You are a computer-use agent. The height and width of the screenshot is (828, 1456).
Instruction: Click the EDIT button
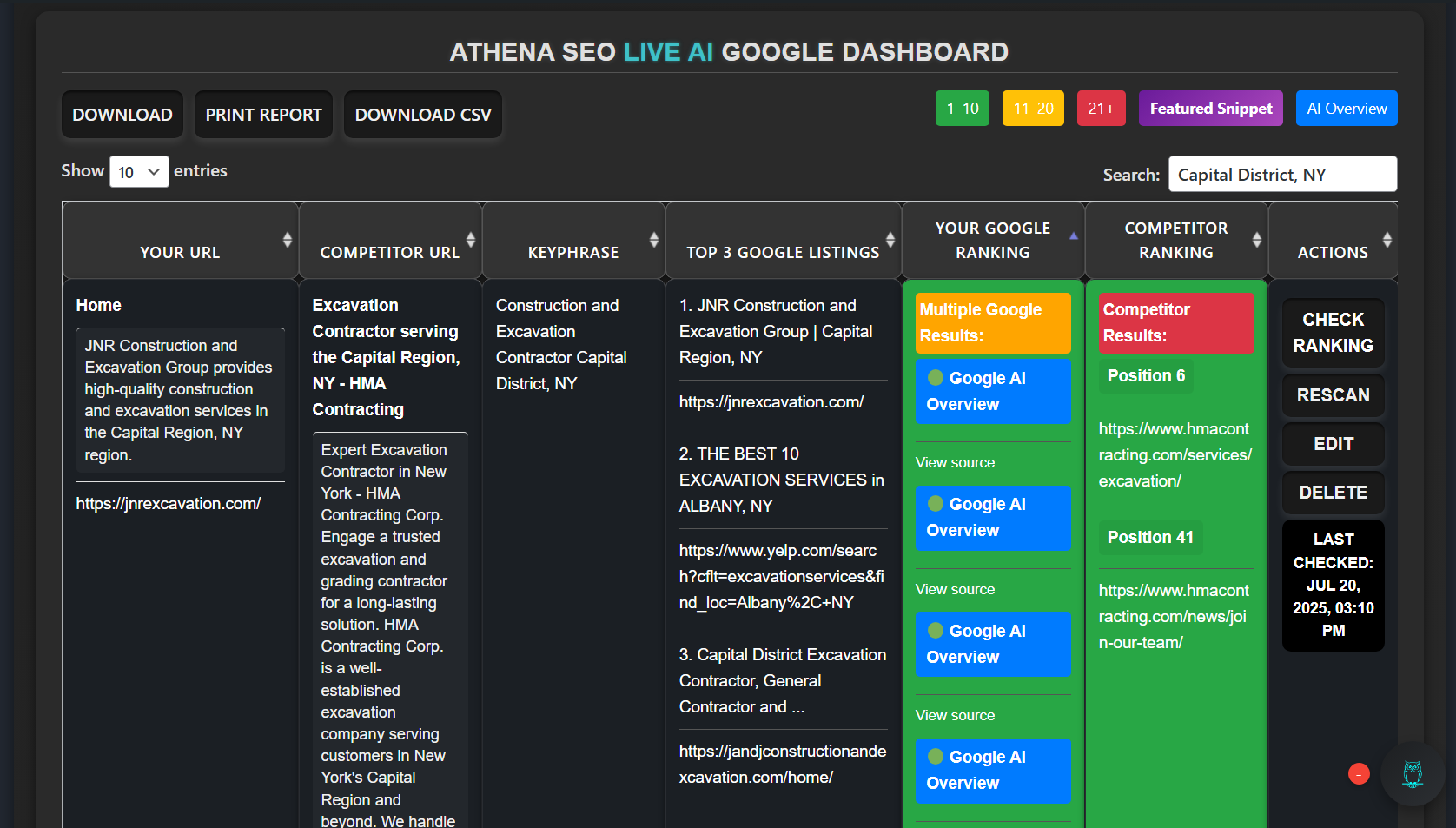1333,444
